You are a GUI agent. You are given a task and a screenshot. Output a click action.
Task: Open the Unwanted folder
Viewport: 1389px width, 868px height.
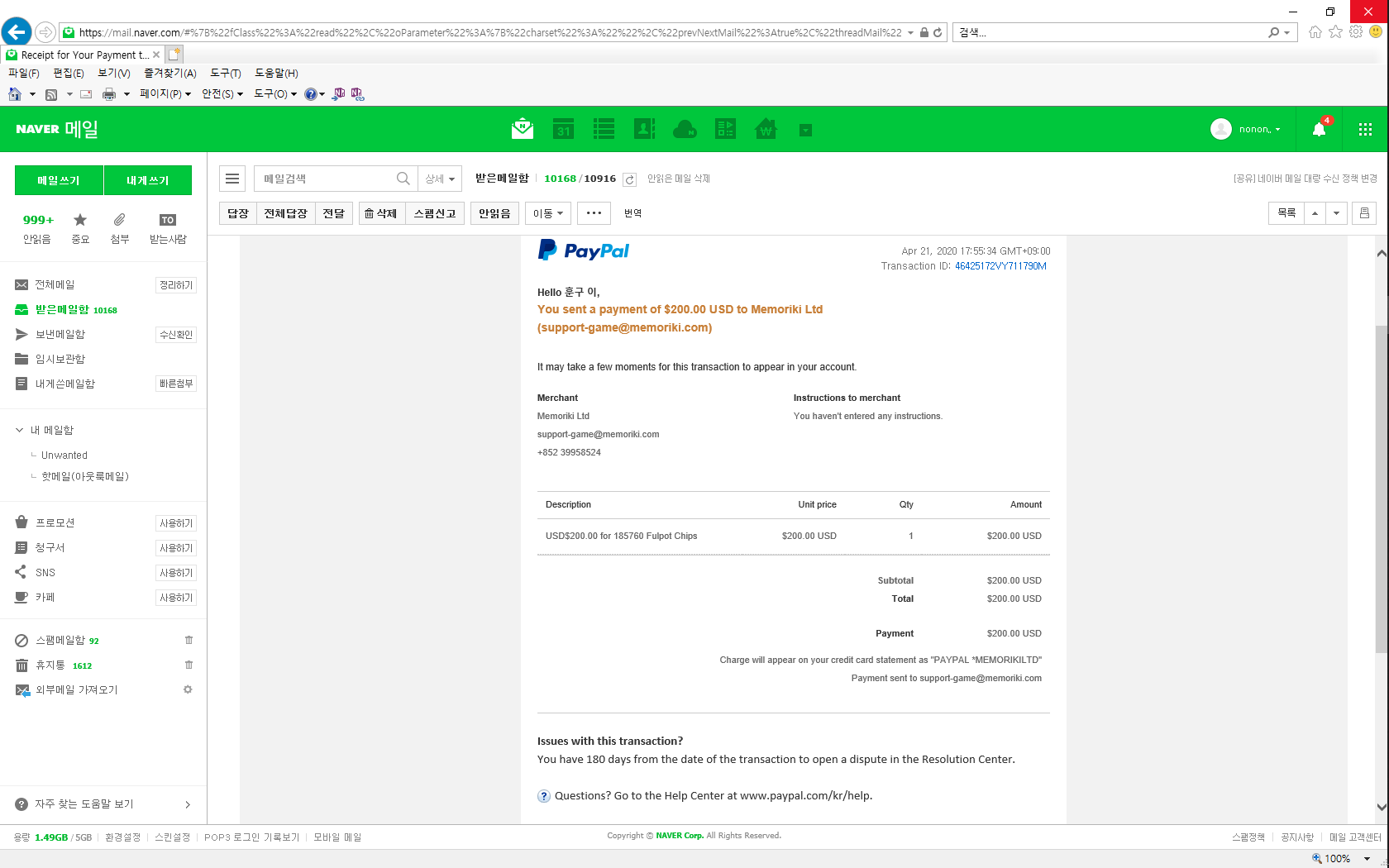coord(64,455)
